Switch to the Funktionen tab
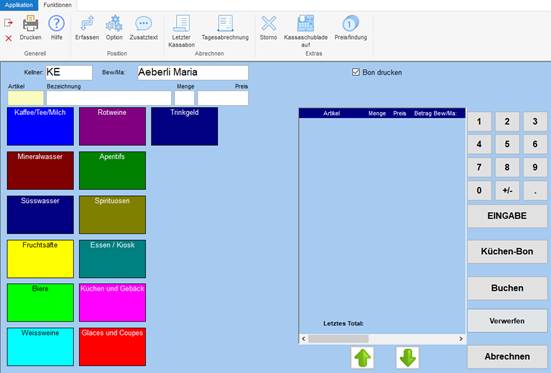 pos(57,5)
